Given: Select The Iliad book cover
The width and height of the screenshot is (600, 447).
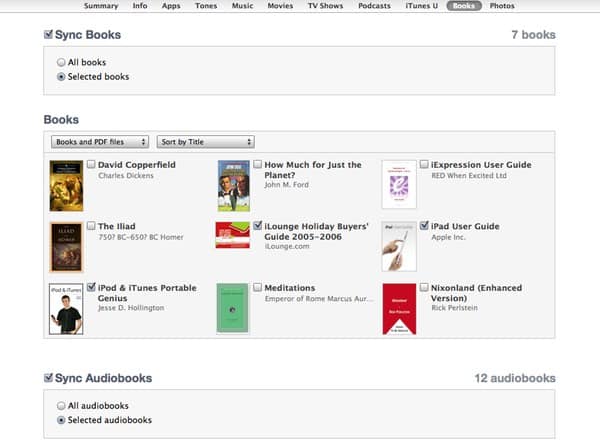Looking at the screenshot, I should (66, 247).
